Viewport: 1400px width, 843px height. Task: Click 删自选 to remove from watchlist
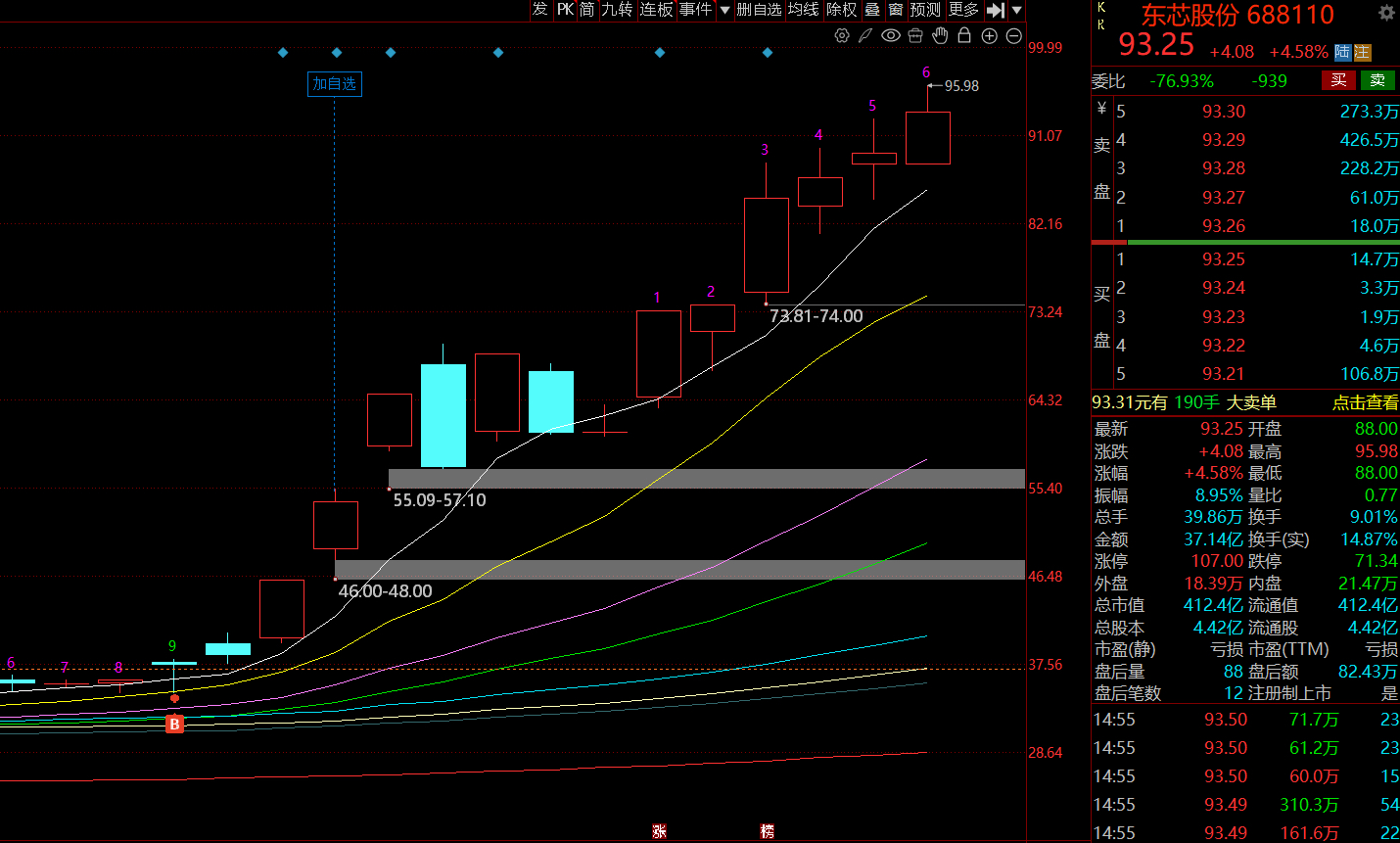[x=759, y=10]
